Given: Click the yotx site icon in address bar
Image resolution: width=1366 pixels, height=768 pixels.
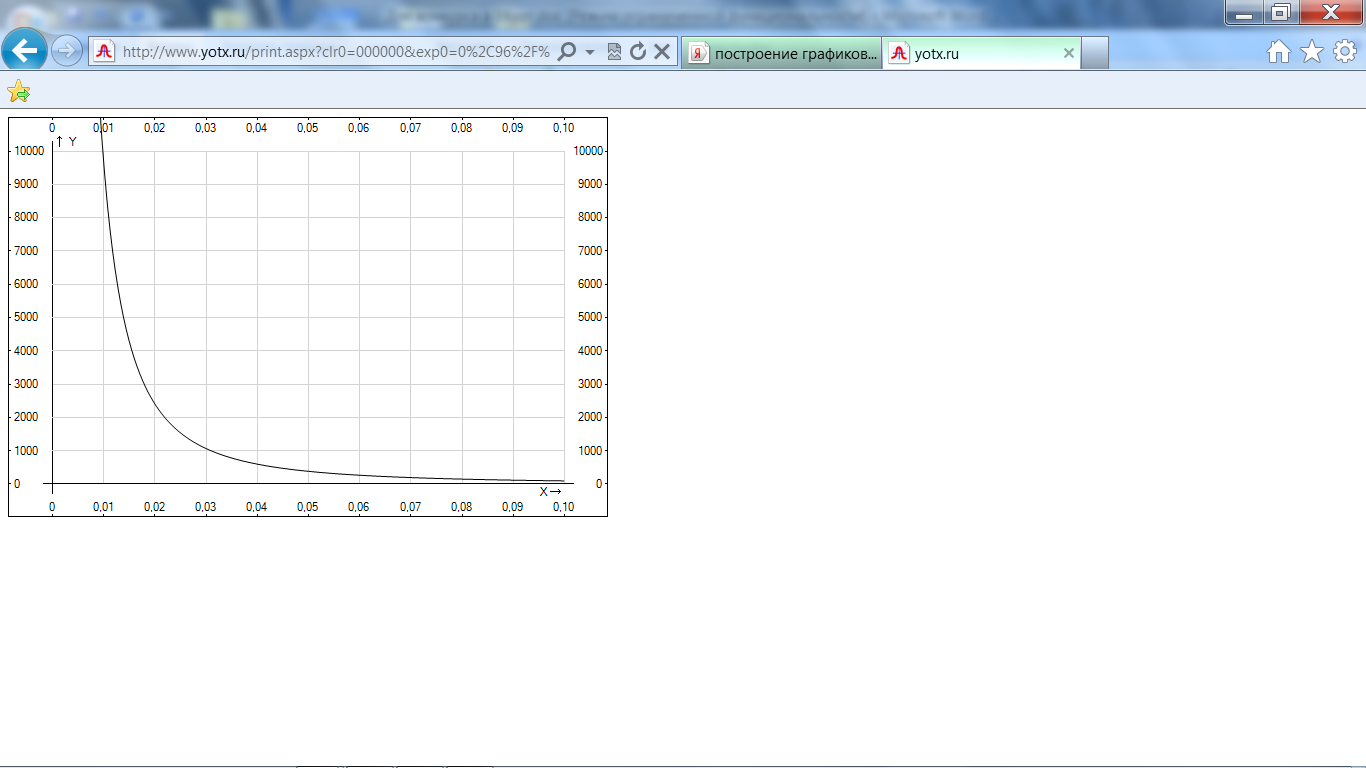Looking at the screenshot, I should point(105,52).
